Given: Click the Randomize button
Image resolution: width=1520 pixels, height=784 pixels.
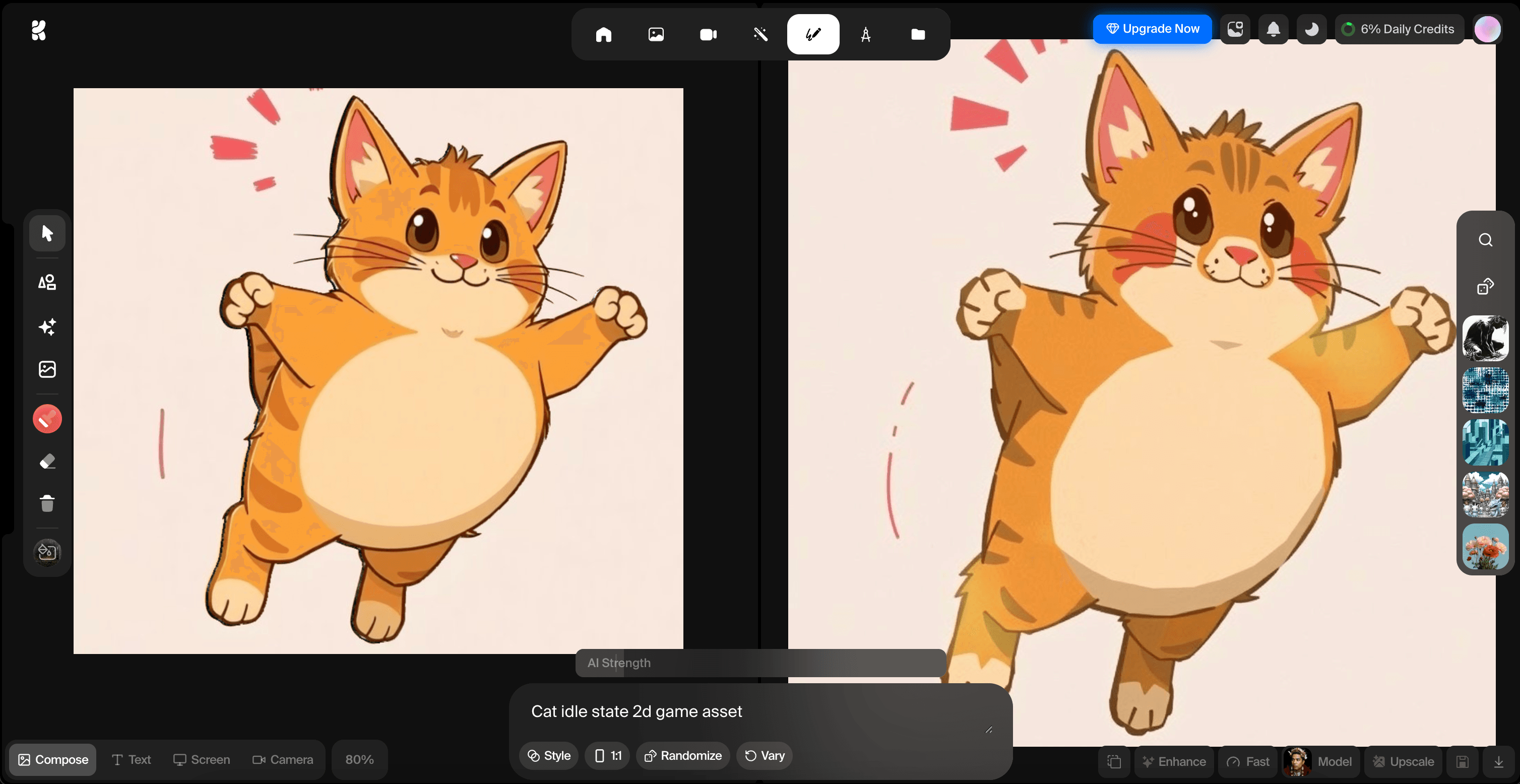Looking at the screenshot, I should pos(683,756).
